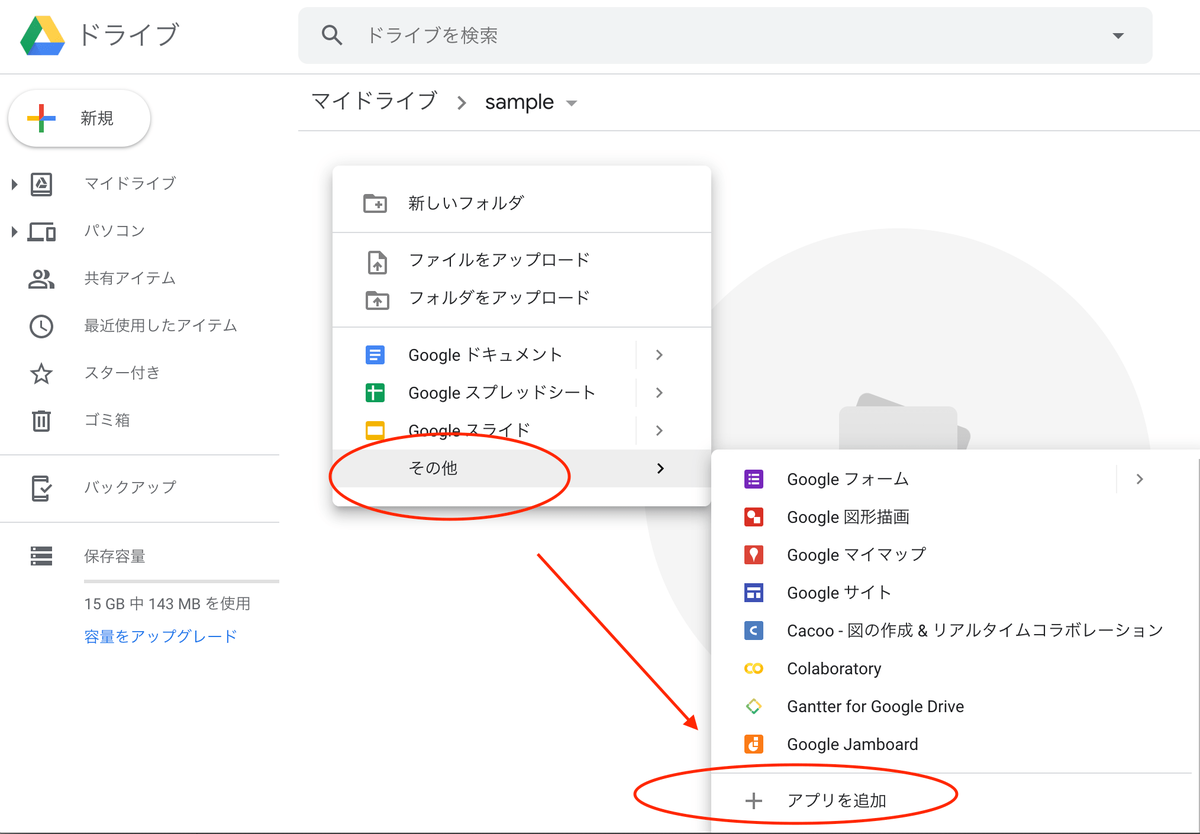The width and height of the screenshot is (1200, 834).
Task: Click the search magnifier icon
Action: click(x=332, y=35)
